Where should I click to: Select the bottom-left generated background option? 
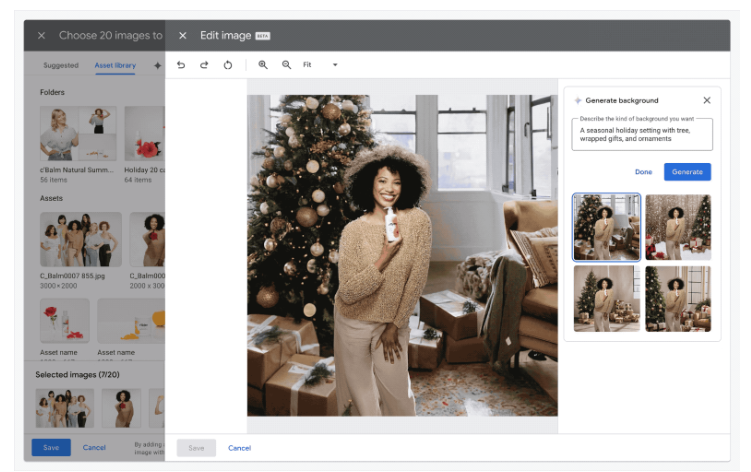tap(607, 299)
